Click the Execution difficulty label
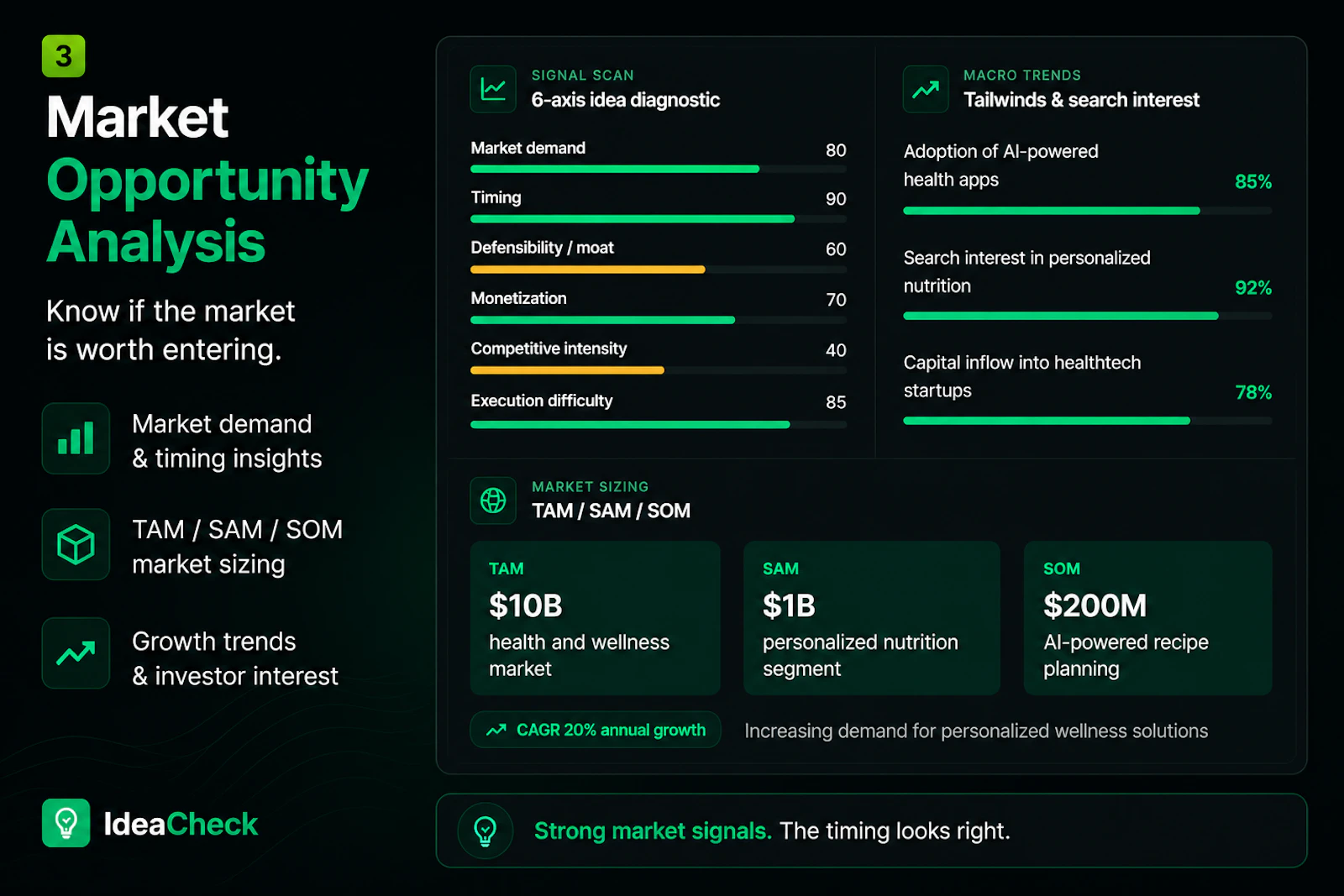Screen dimensions: 1344x896 point(542,401)
